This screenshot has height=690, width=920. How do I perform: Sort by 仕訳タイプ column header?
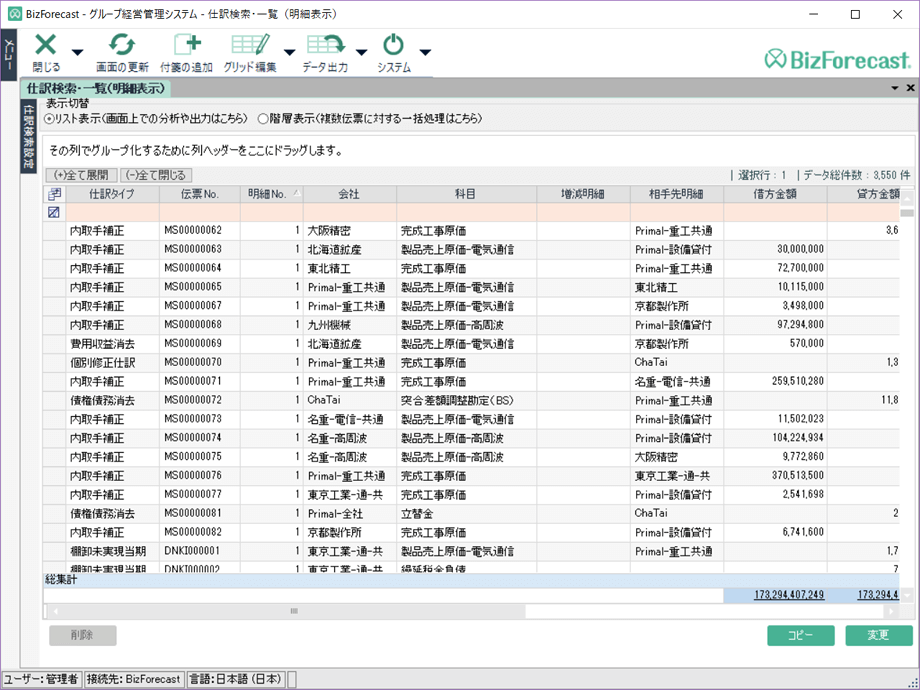(112, 194)
